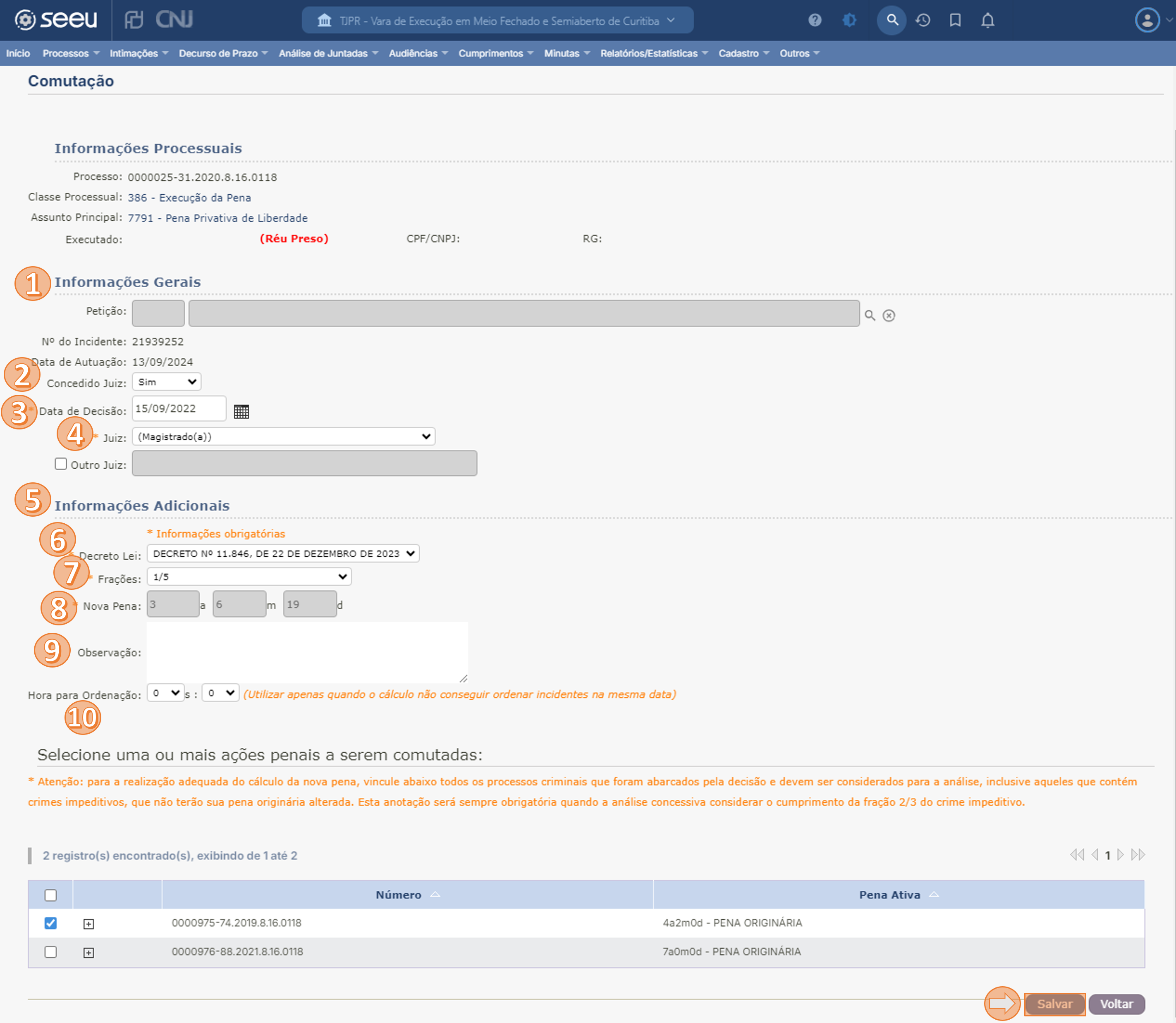Open the Cumprimentos menu
This screenshot has width=1176, height=1023.
[x=496, y=53]
